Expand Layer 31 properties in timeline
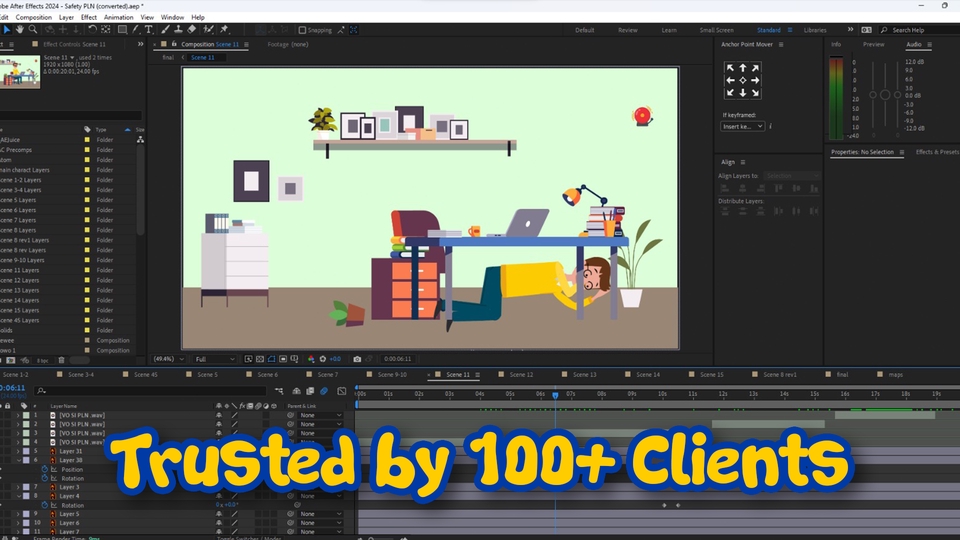This screenshot has height=540, width=960. (x=17, y=451)
